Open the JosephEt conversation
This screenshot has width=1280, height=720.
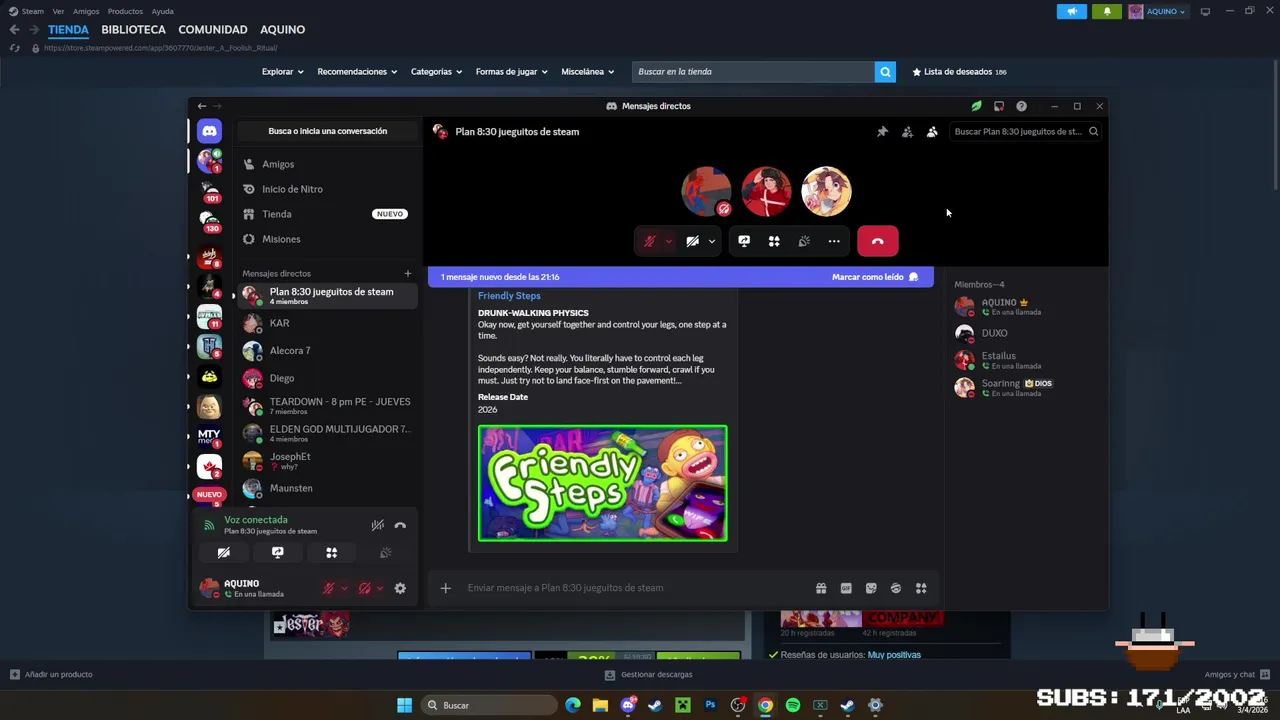pos(328,461)
